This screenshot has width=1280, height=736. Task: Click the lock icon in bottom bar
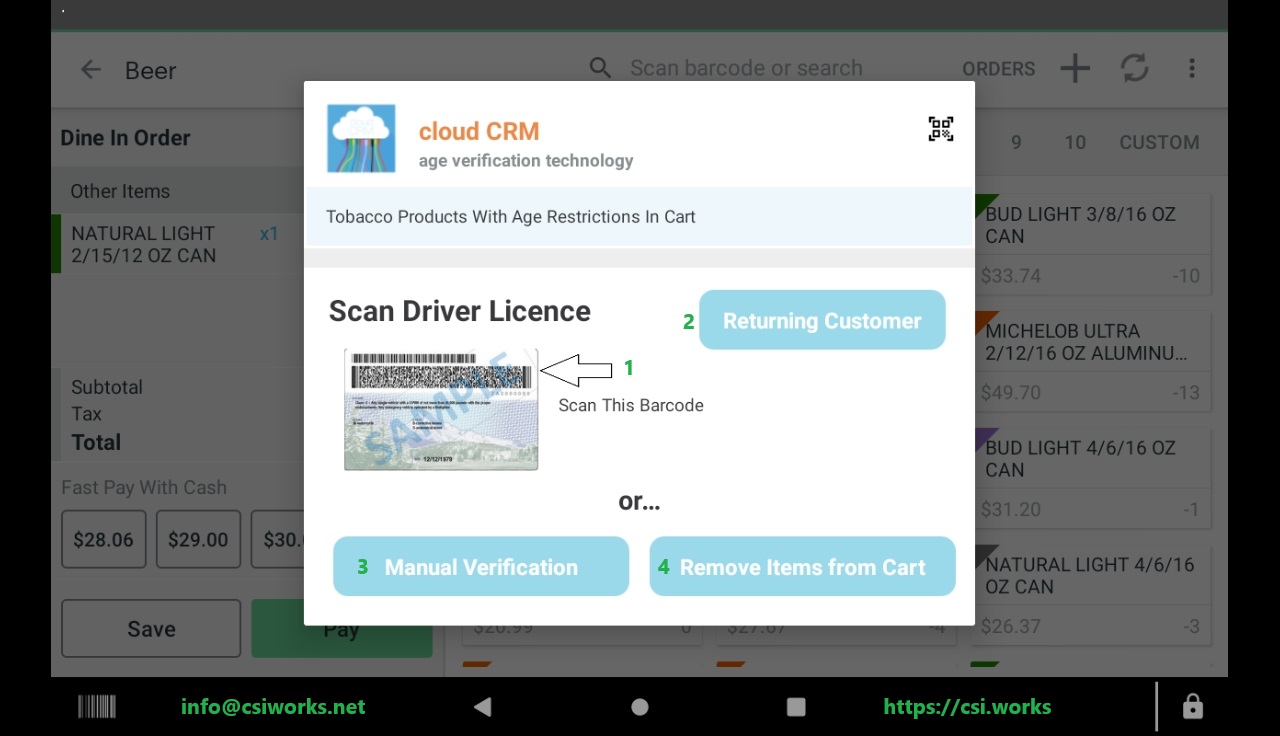coord(1192,707)
